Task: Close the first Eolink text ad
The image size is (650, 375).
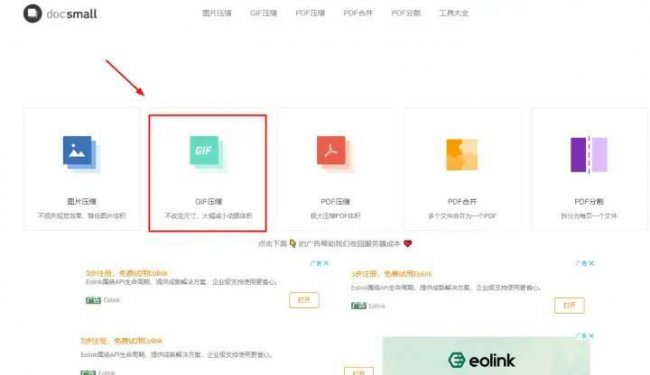Action: 326,263
